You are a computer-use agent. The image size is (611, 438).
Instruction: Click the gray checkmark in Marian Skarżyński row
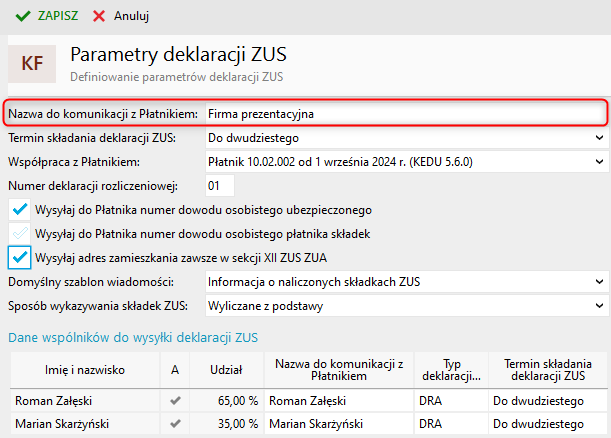pyautogui.click(x=175, y=423)
